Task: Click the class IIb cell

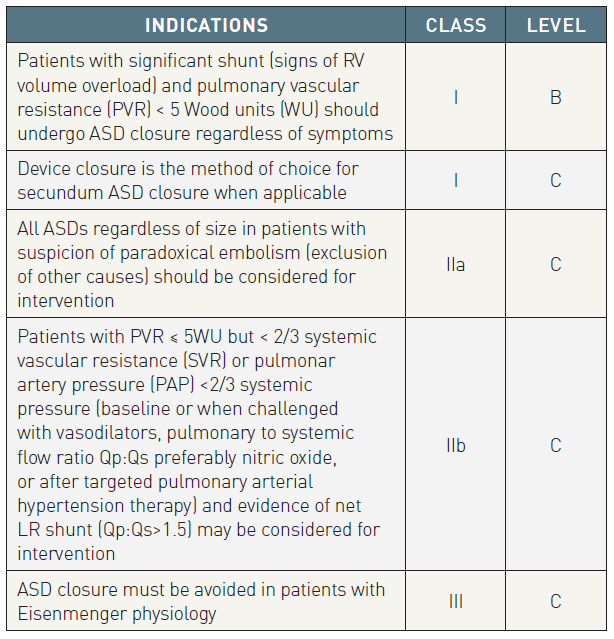Action: pos(456,445)
